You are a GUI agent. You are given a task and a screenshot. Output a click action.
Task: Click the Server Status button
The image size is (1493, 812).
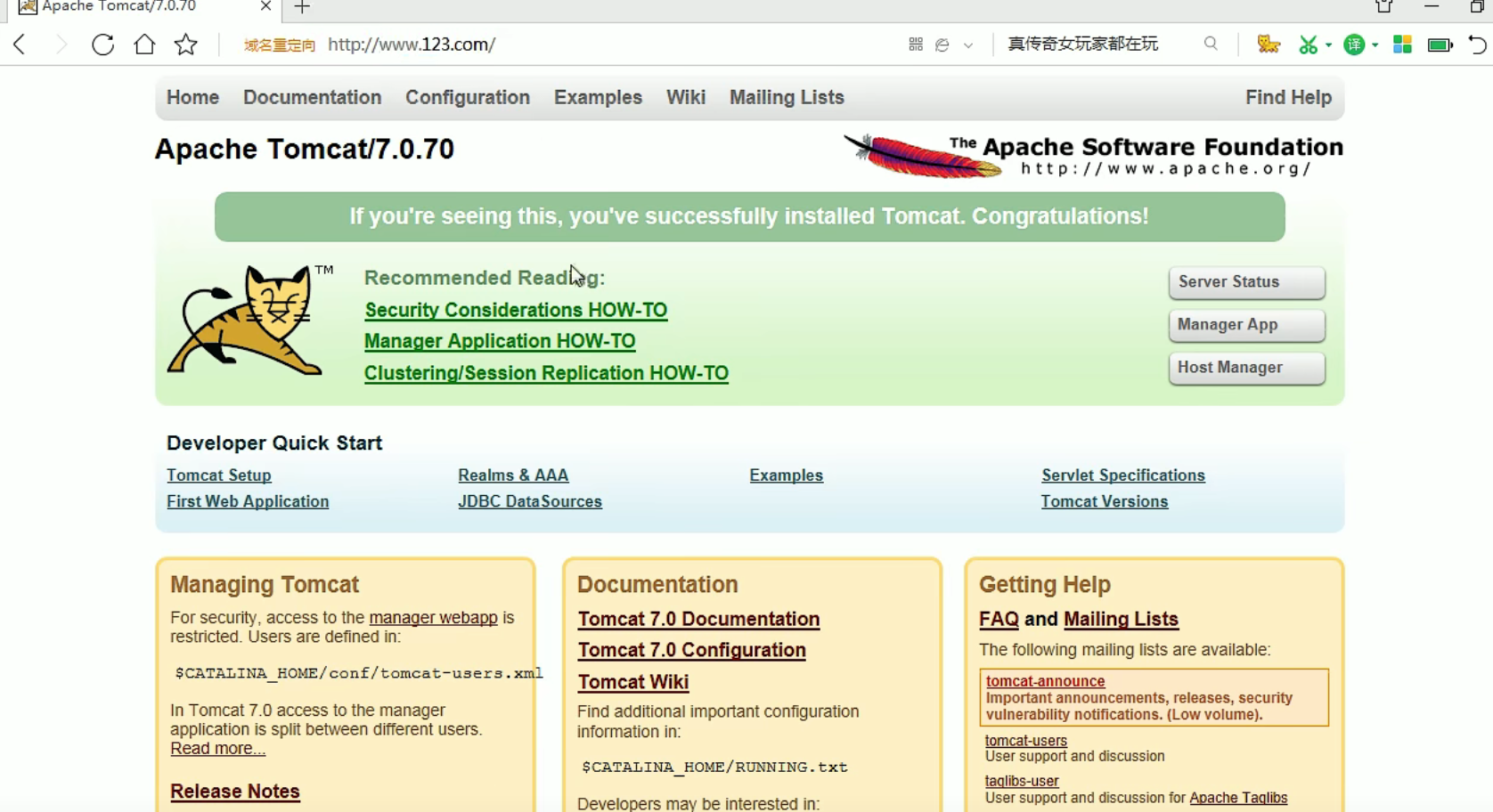point(1246,282)
